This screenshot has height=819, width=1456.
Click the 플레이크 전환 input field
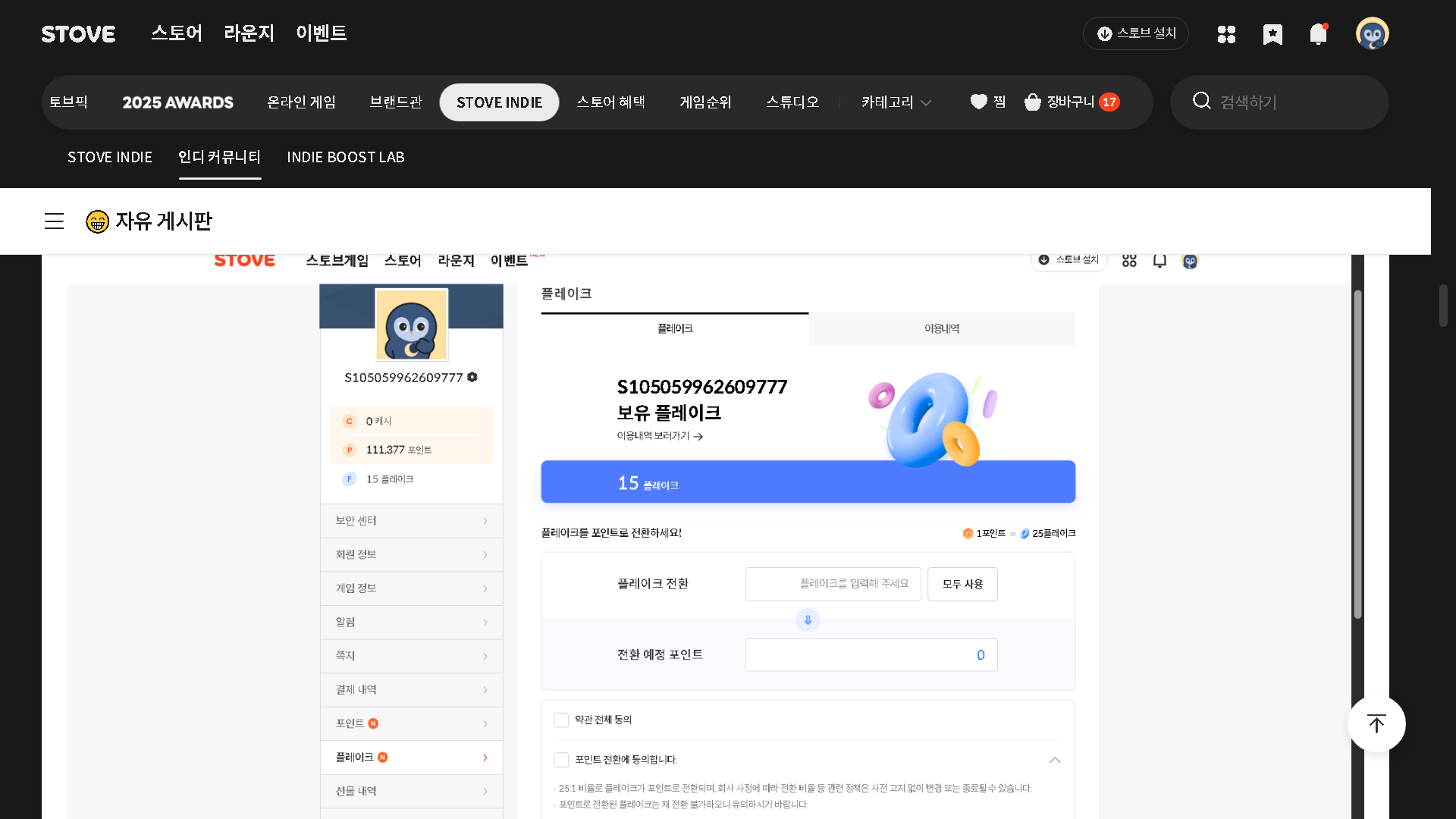[x=833, y=584]
